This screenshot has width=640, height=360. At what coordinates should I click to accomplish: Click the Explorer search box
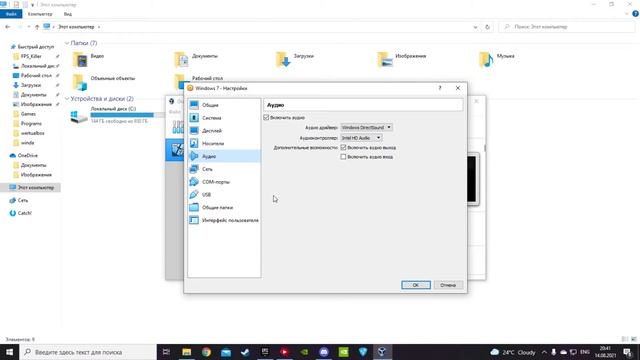point(567,27)
